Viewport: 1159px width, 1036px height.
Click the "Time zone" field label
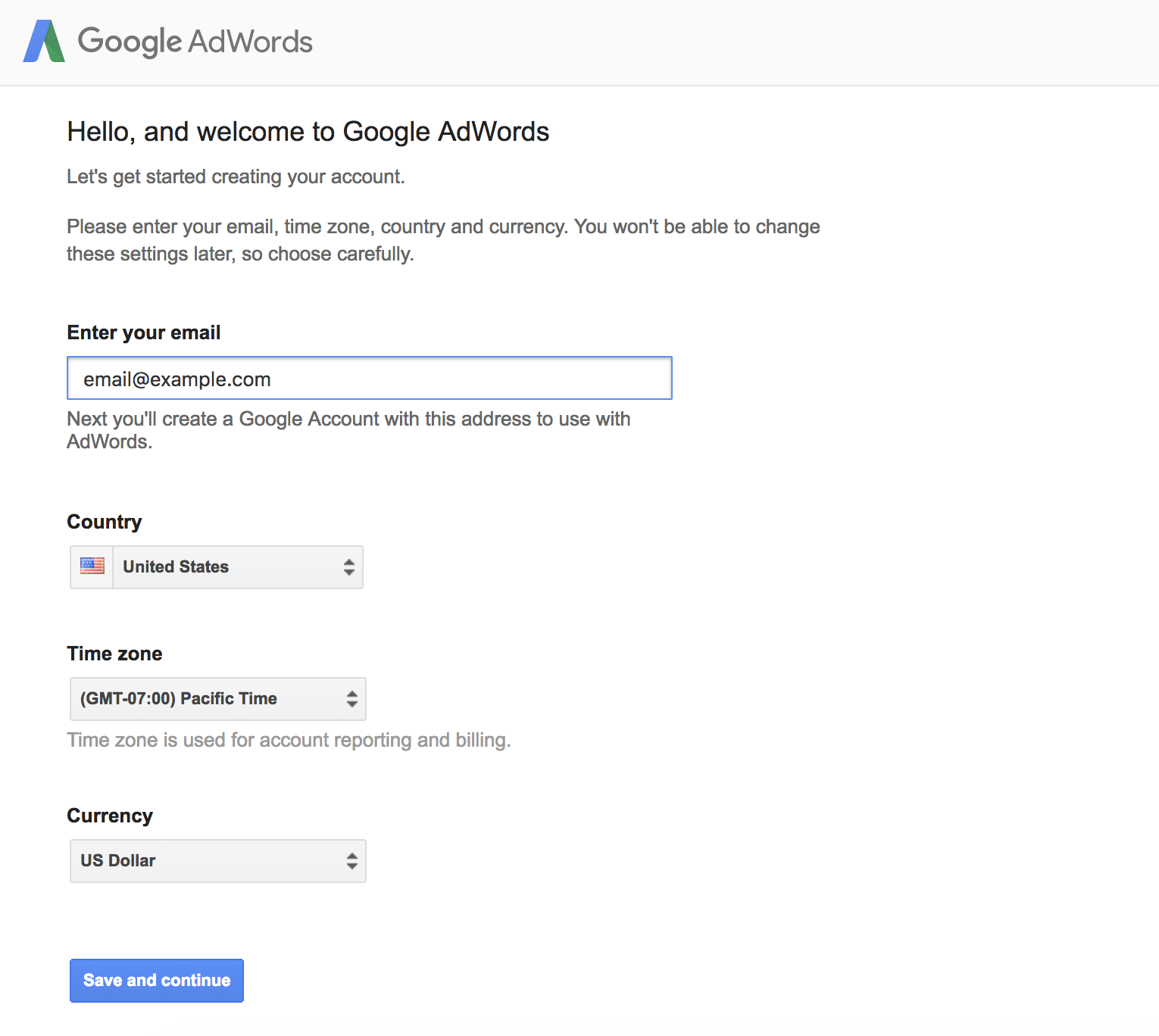point(114,654)
